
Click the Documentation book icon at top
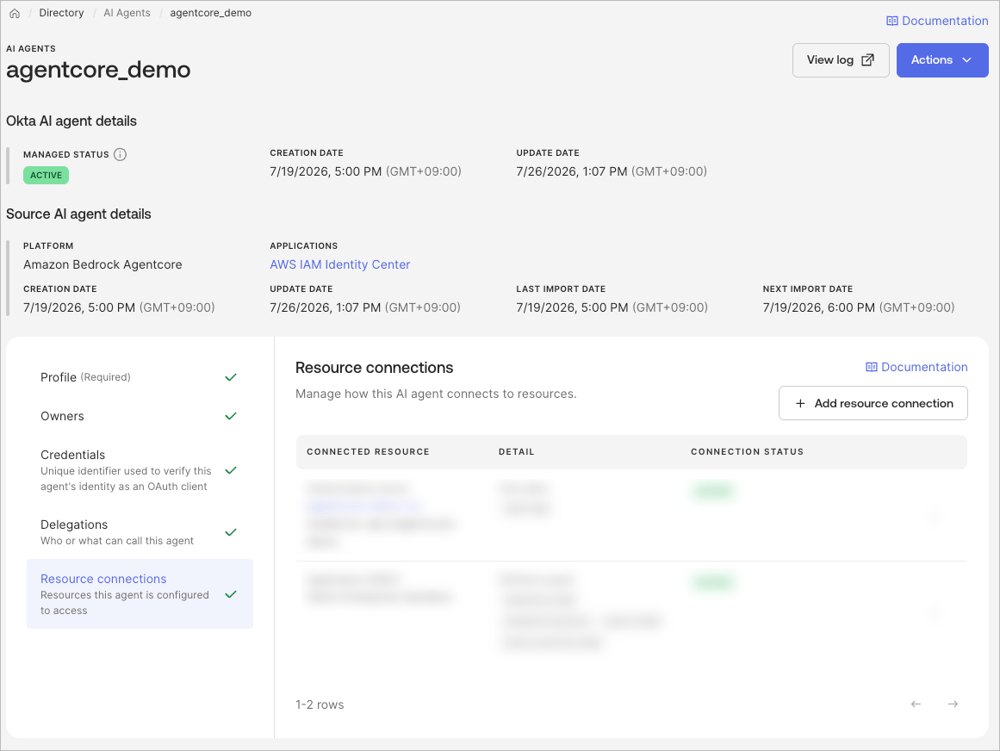(x=892, y=21)
